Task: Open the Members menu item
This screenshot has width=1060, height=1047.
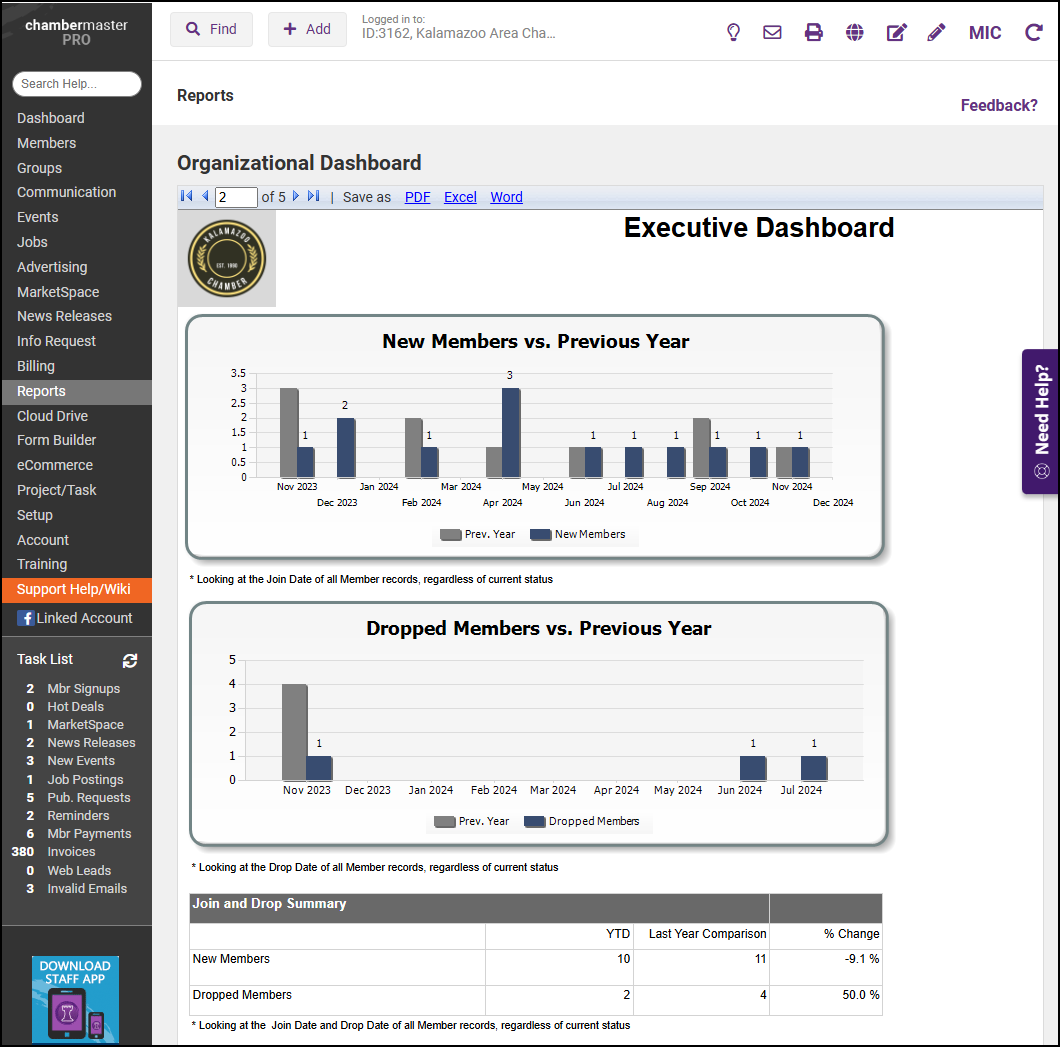Action: coord(46,143)
